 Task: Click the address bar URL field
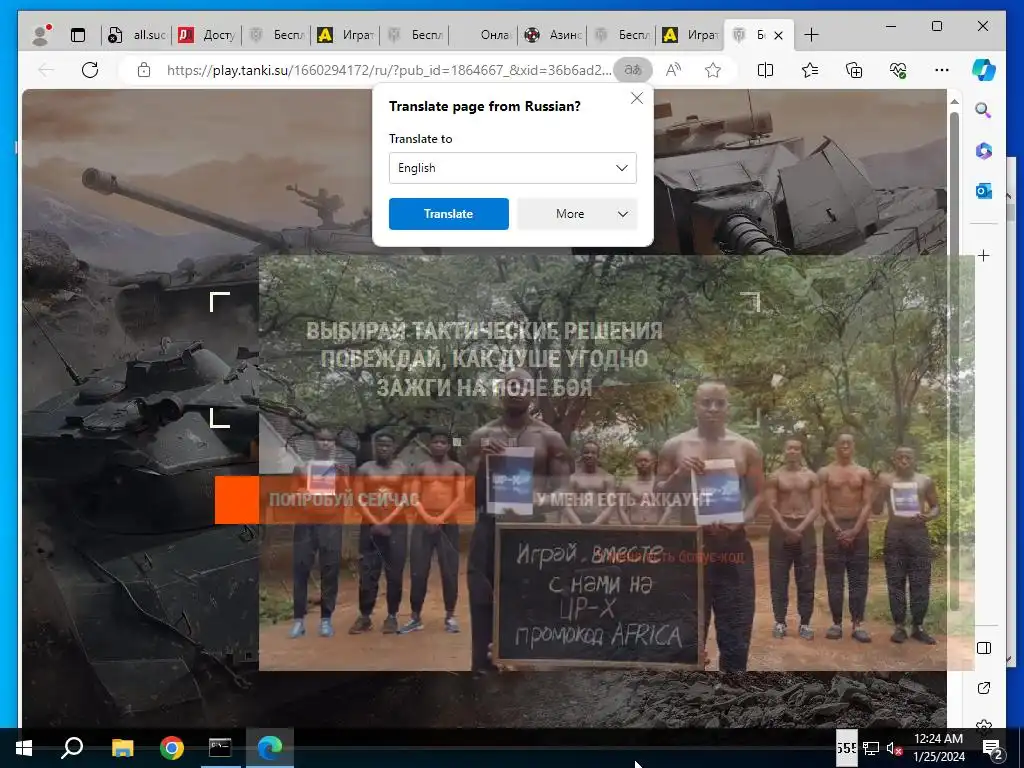point(389,70)
